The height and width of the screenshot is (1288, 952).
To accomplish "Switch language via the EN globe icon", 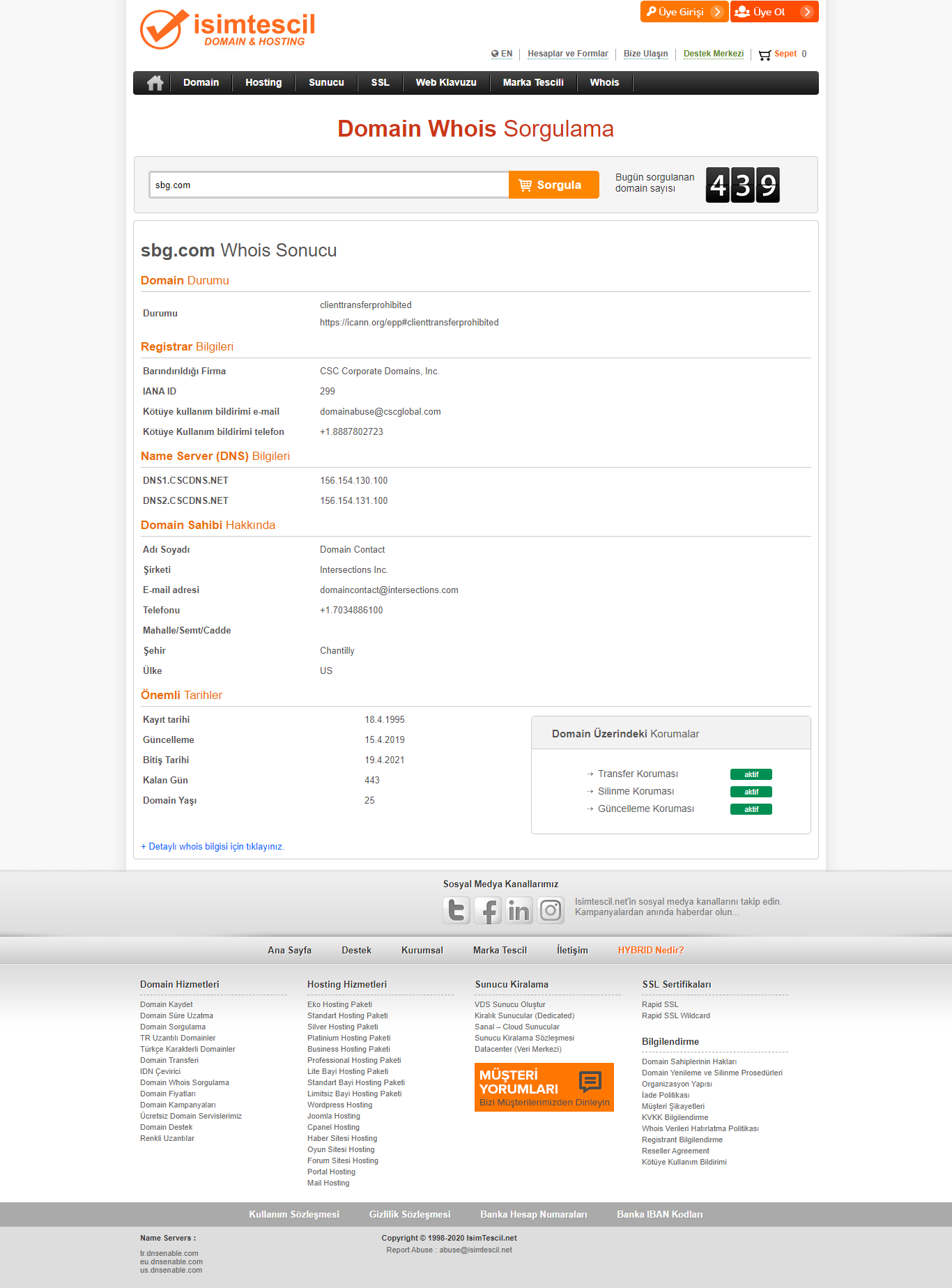I will pyautogui.click(x=501, y=54).
